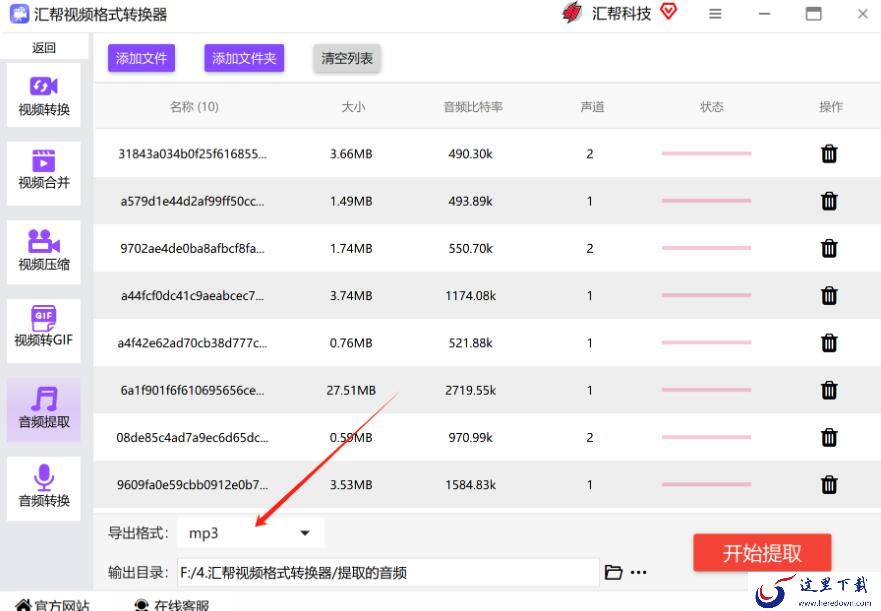
Task: Click the 添加文件 button
Action: (141, 58)
